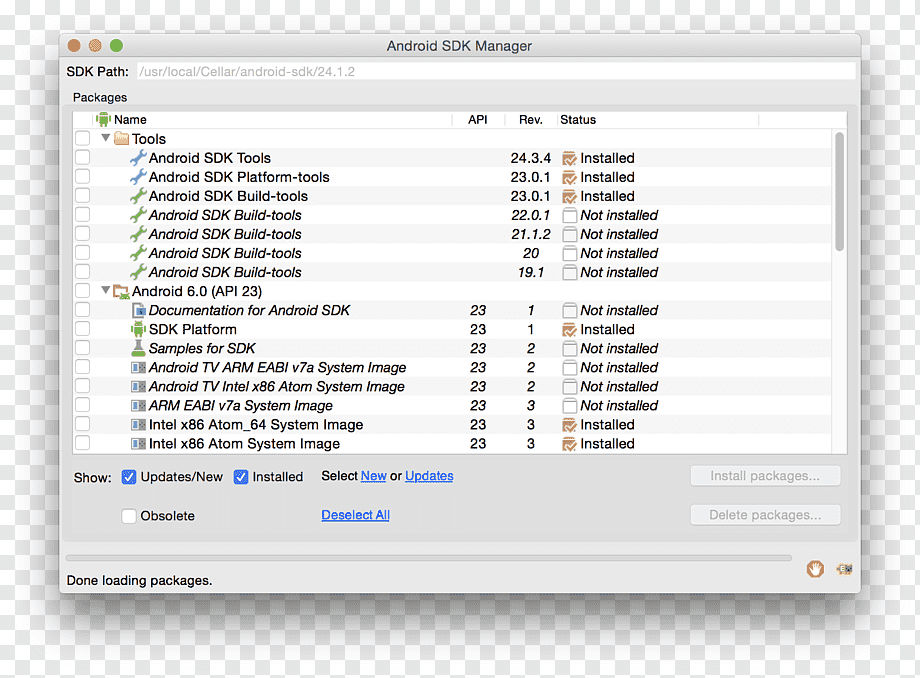Sort by the Rev. column header
920x678 pixels.
(530, 120)
